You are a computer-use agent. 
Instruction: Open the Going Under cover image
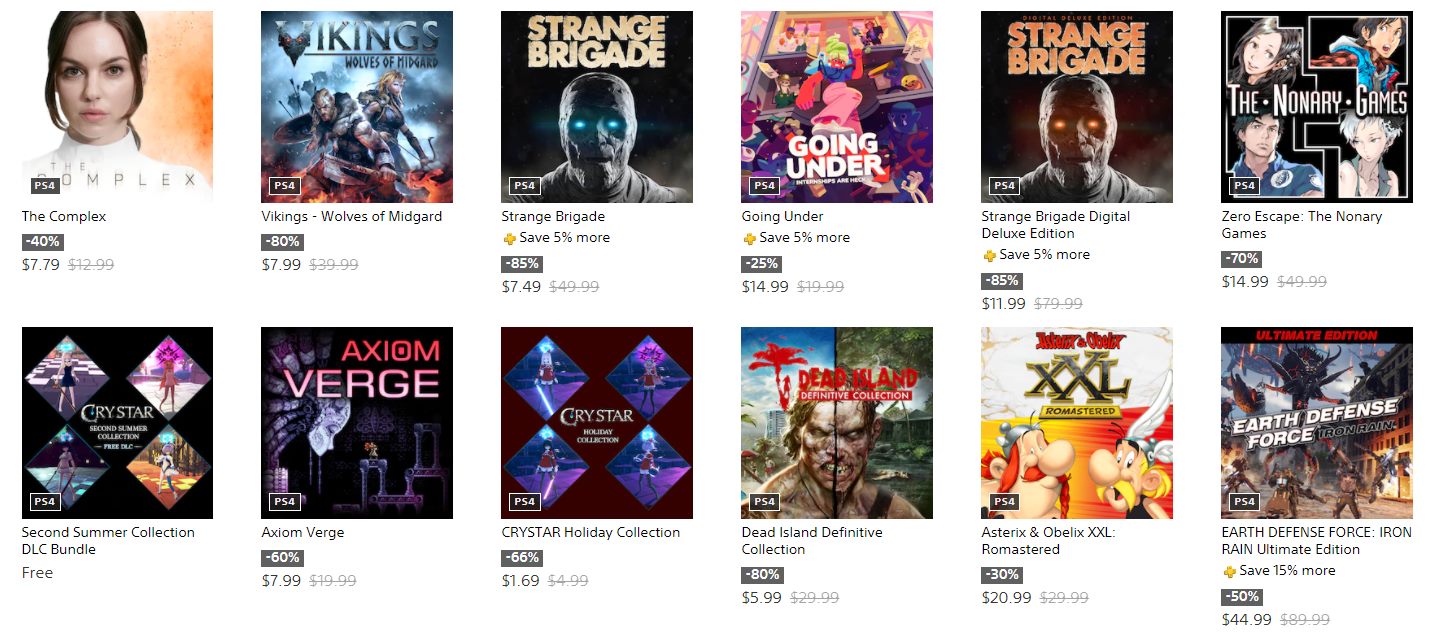(x=837, y=107)
